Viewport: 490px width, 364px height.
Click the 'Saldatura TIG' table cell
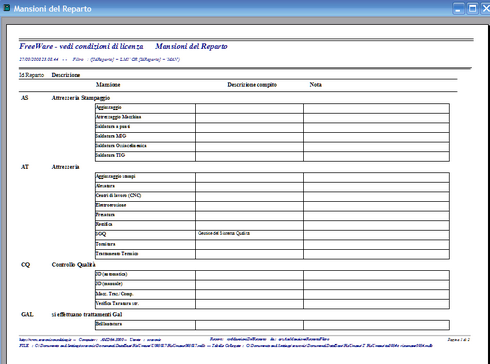coord(145,155)
